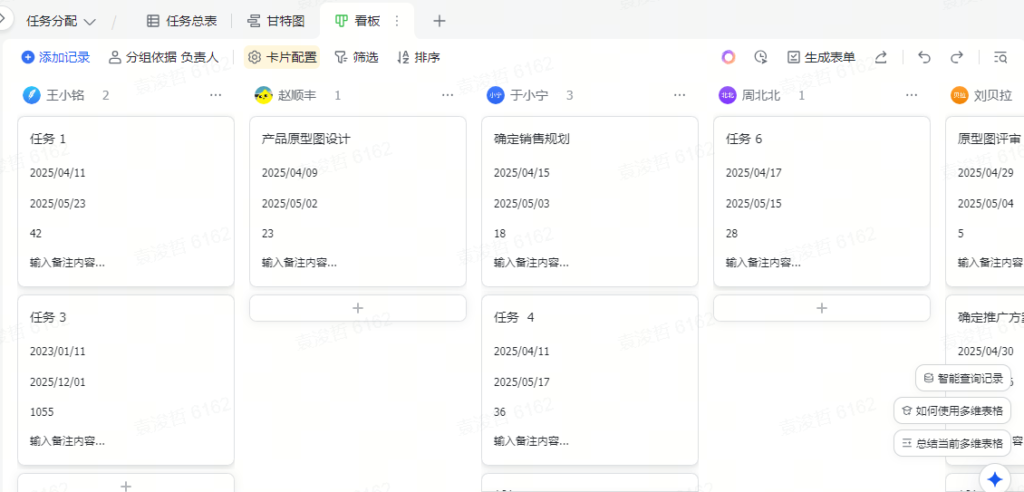
Task: Open more options for 王小铭 column
Action: point(216,96)
